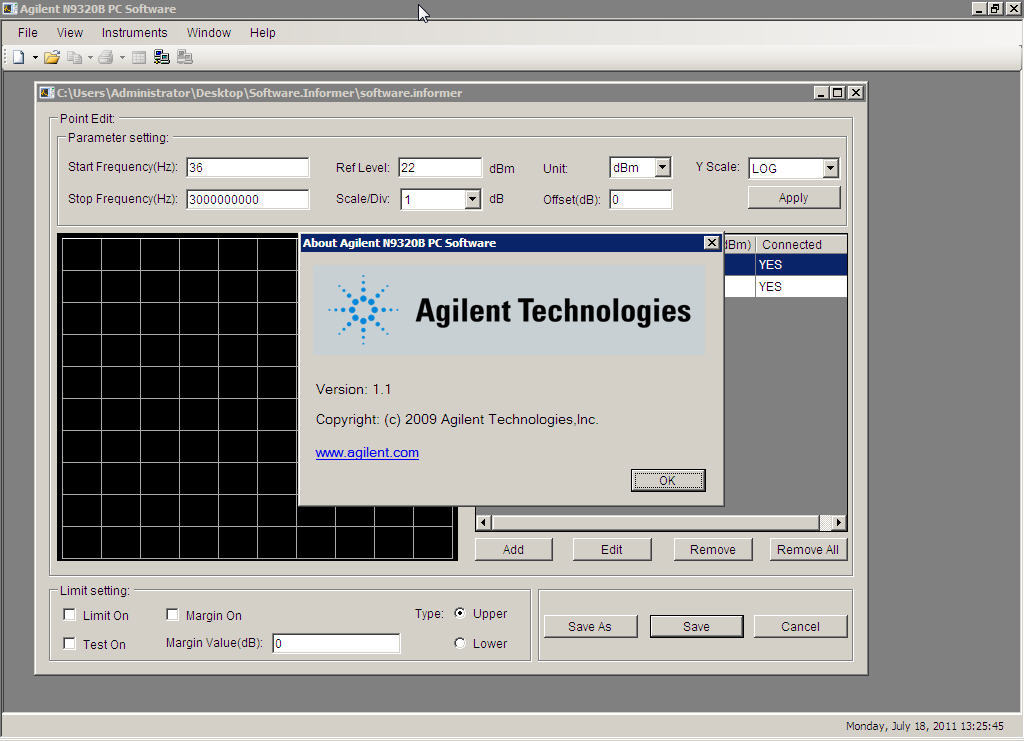The image size is (1024, 741).
Task: Minimize the main application window
Action: (979, 8)
